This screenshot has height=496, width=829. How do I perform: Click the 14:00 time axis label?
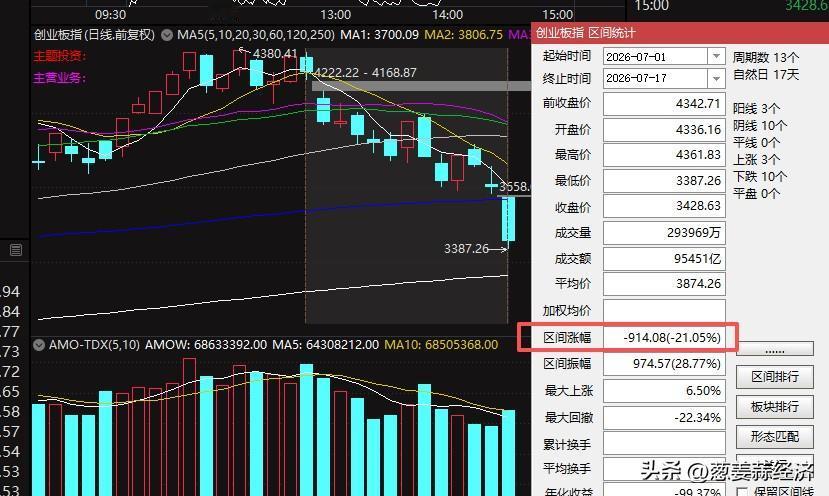tap(447, 15)
